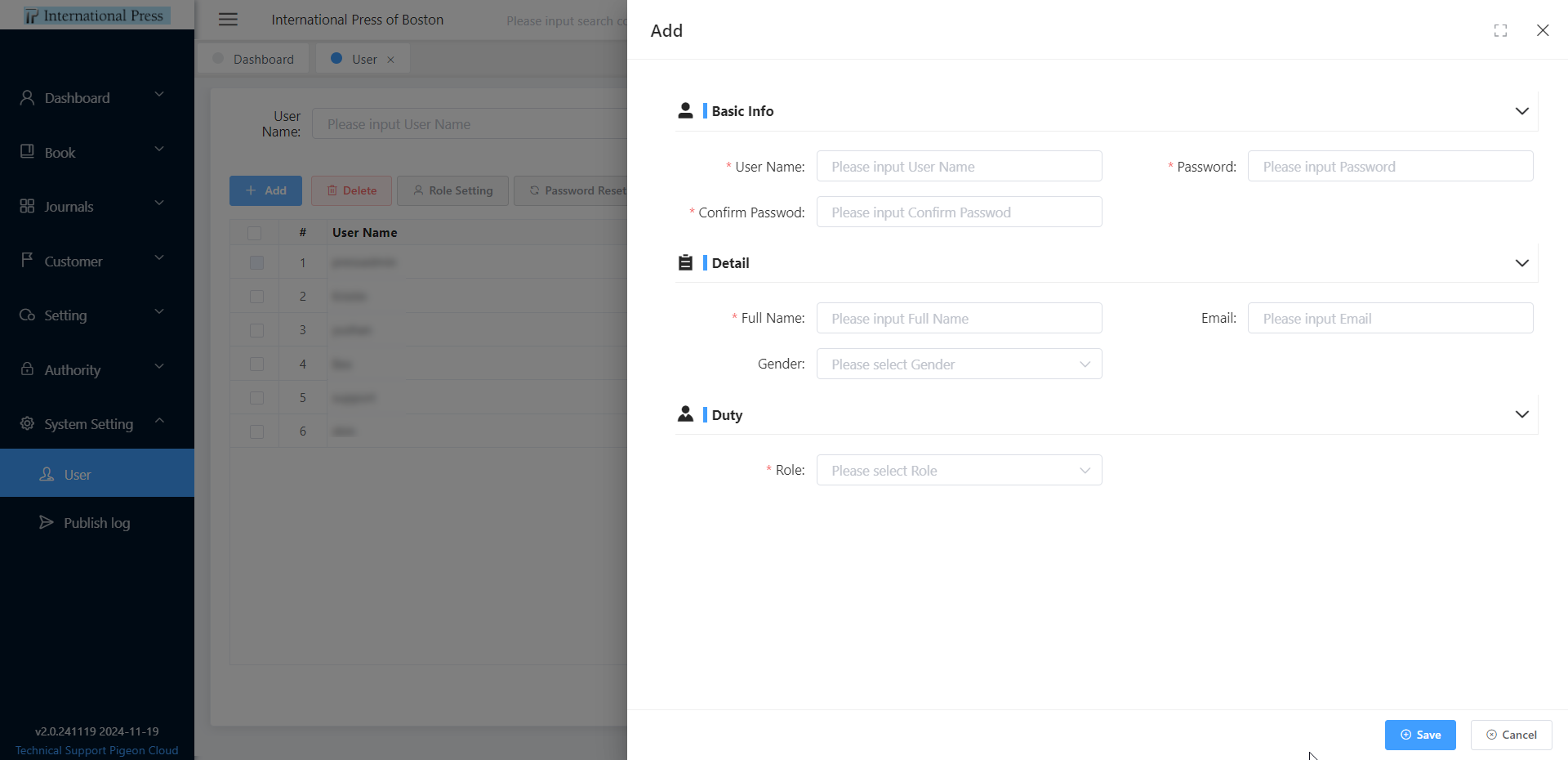Click the User Name input in Add form
The image size is (1568, 760).
point(959,166)
